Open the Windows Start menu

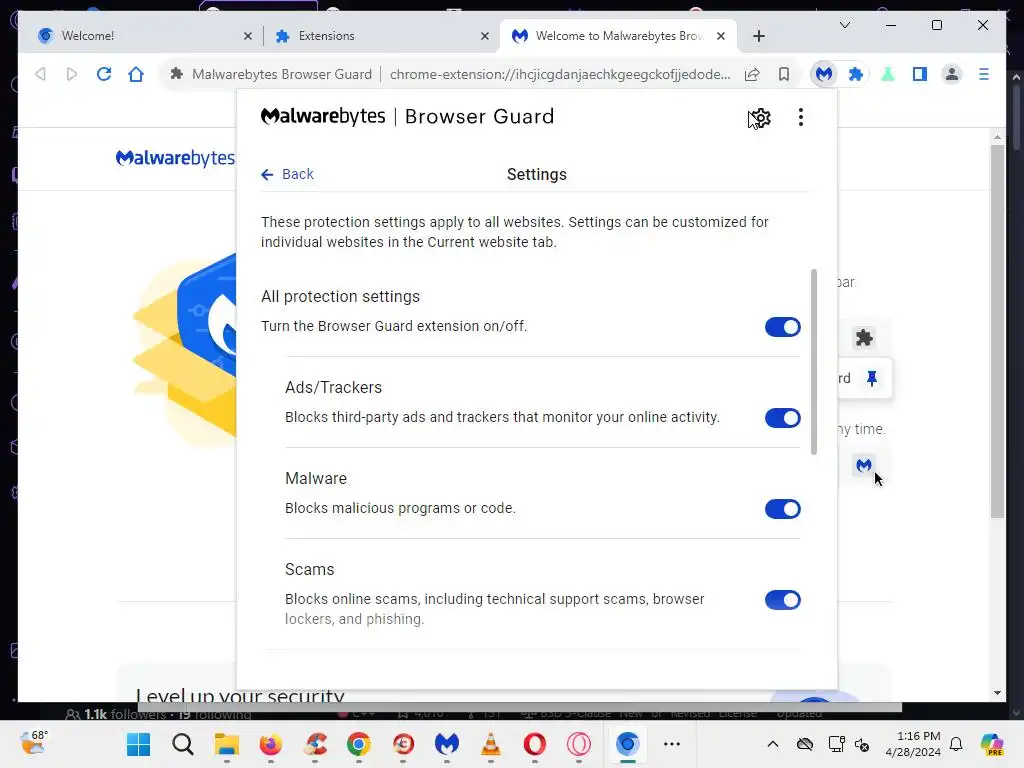pos(138,744)
